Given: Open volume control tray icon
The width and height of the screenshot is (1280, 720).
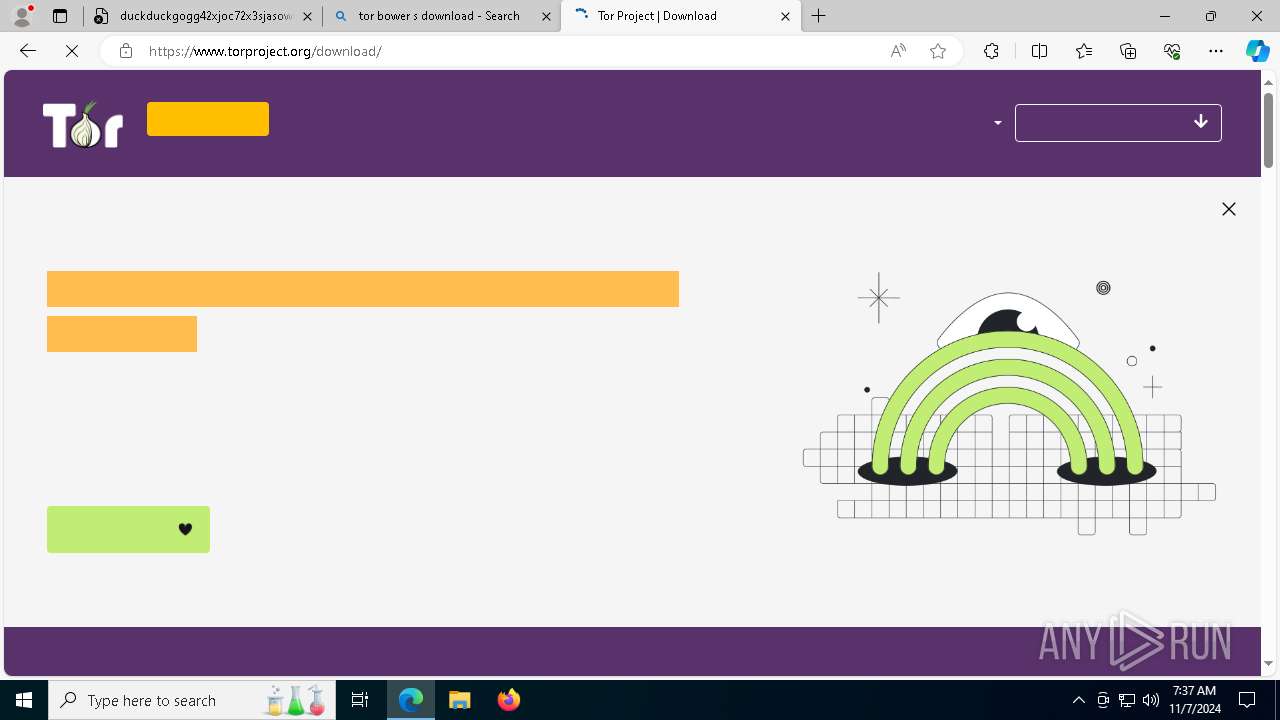Looking at the screenshot, I should pos(1151,700).
